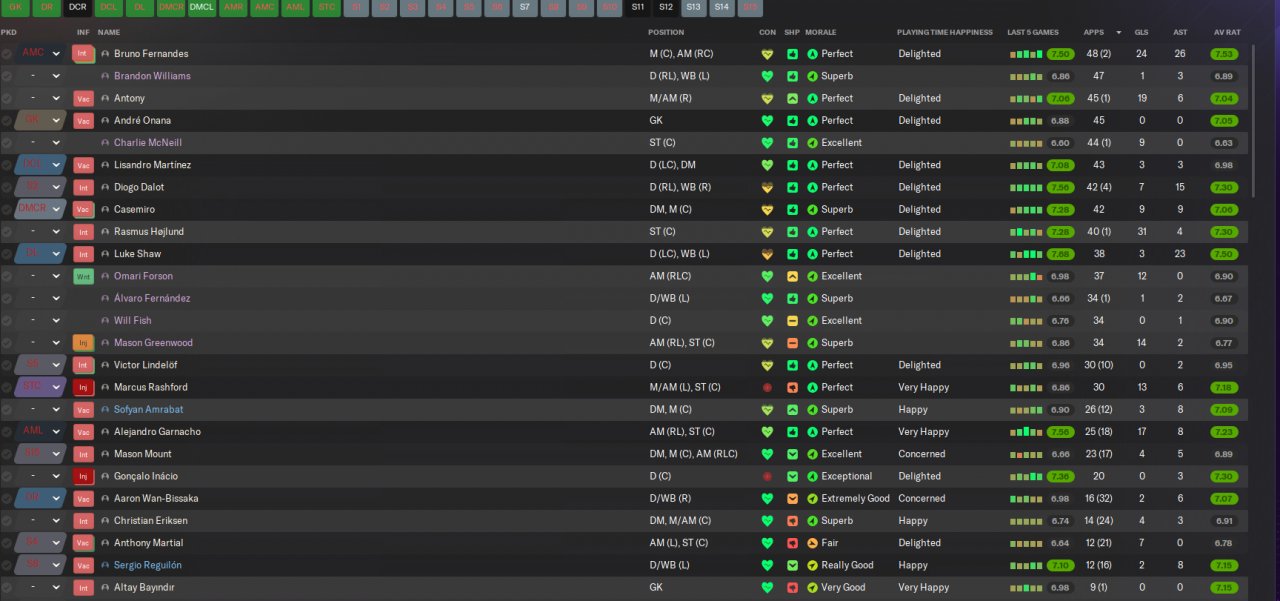Image resolution: width=1280 pixels, height=601 pixels.
Task: Click Aaron Wan-Bissaka's orange sharpness icon
Action: [792, 498]
